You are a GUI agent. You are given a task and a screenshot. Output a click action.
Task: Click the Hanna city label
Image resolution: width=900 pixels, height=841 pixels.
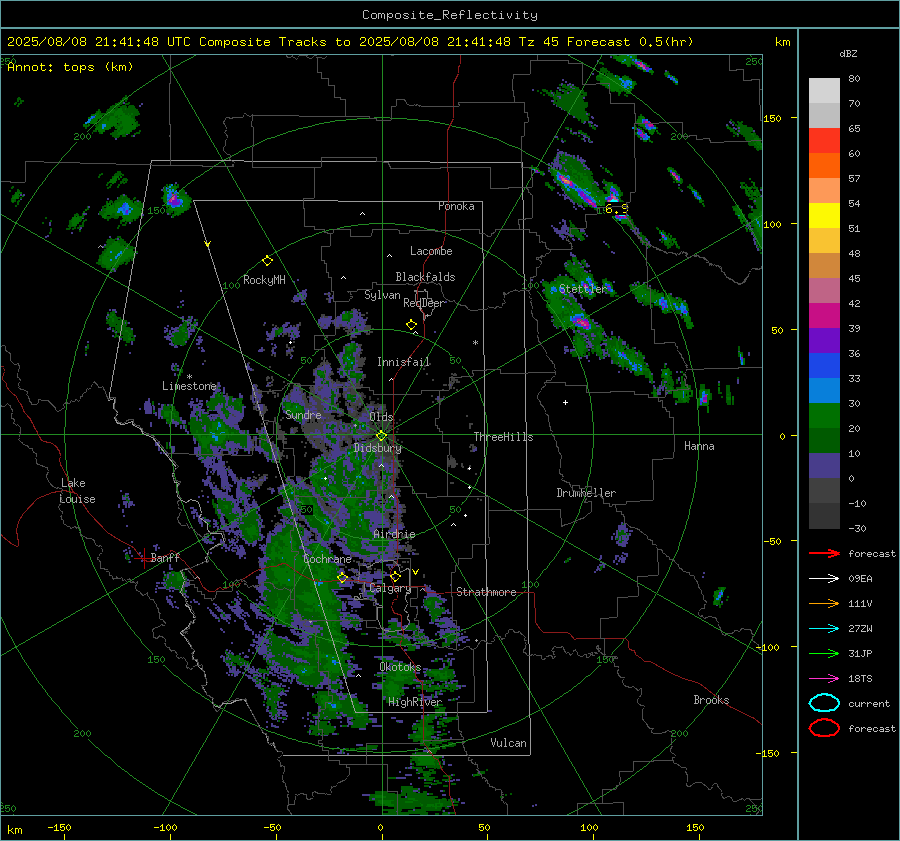coord(699,446)
